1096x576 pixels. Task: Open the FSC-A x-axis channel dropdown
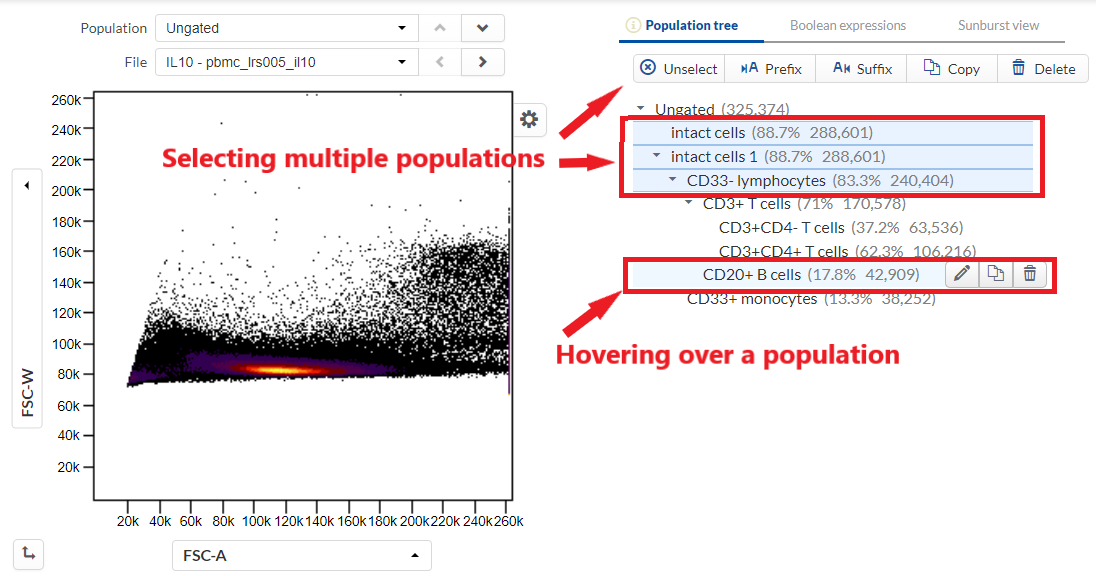pyautogui.click(x=301, y=556)
